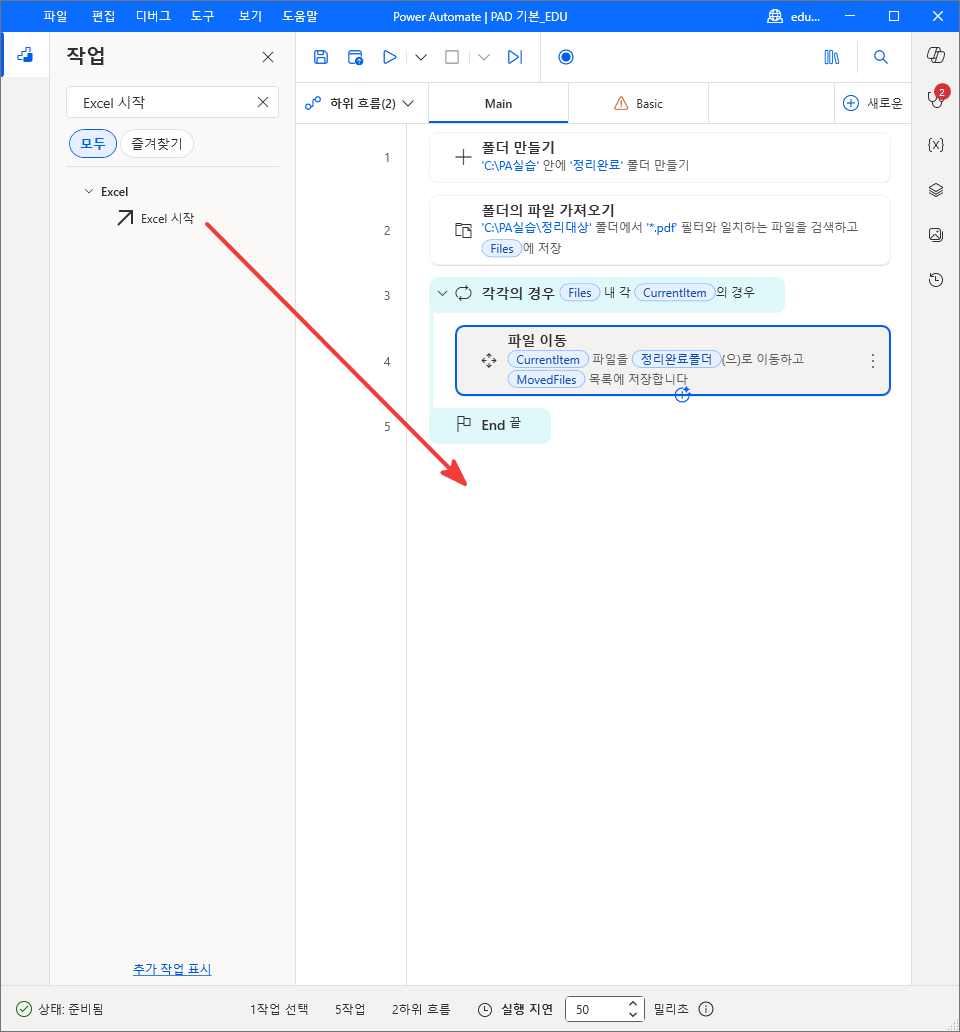
Task: Start the Recorder icon
Action: (566, 57)
